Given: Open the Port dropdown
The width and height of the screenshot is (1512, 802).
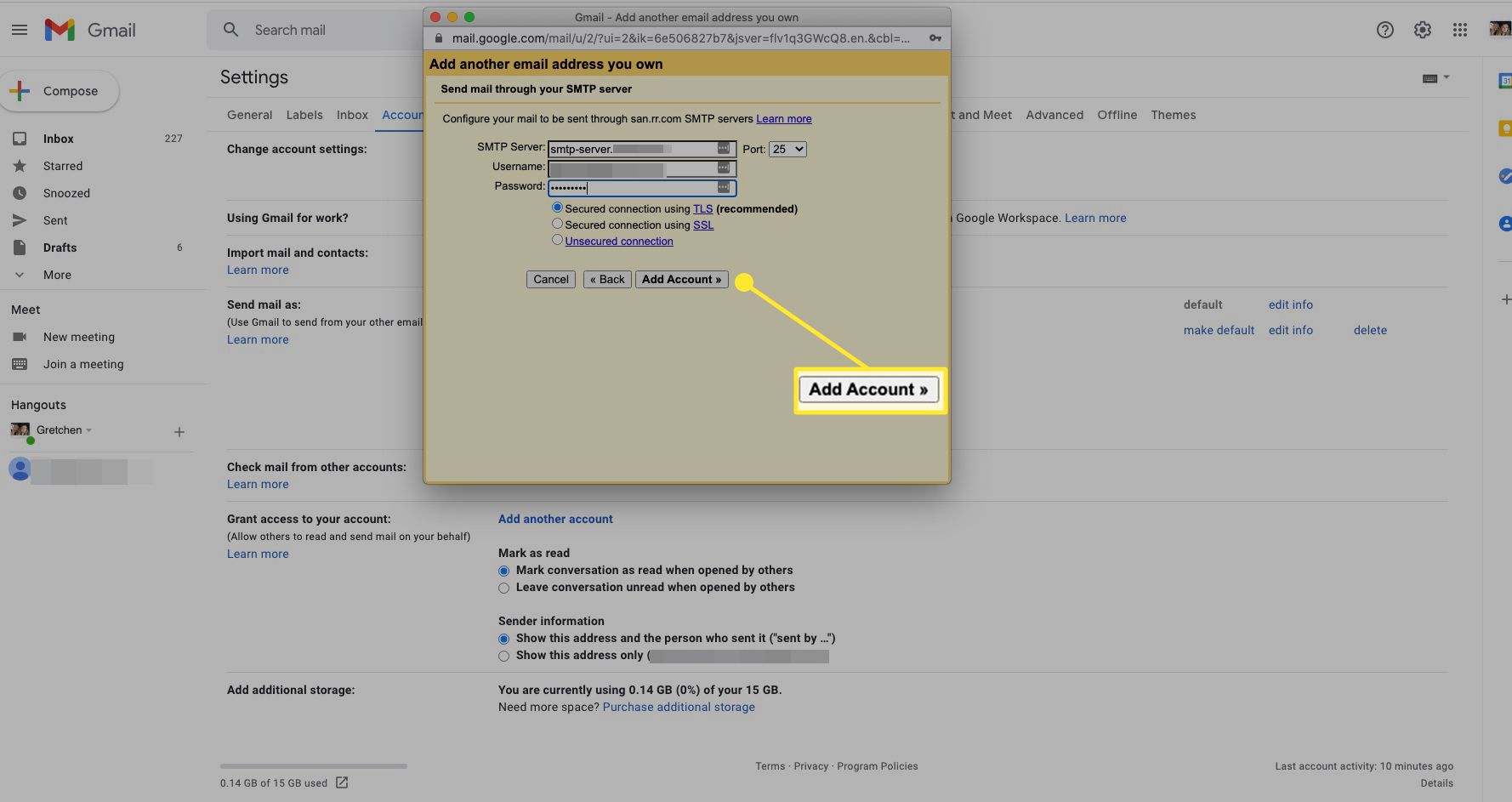Looking at the screenshot, I should (787, 149).
